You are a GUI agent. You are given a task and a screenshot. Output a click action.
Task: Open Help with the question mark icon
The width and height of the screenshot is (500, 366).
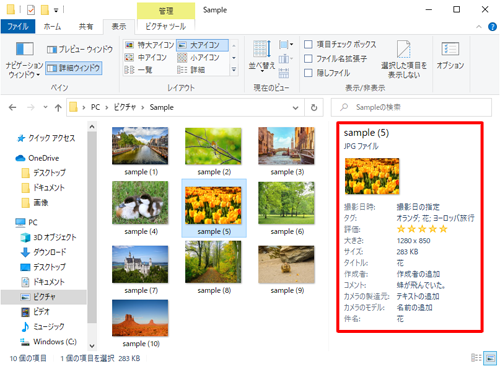(492, 27)
